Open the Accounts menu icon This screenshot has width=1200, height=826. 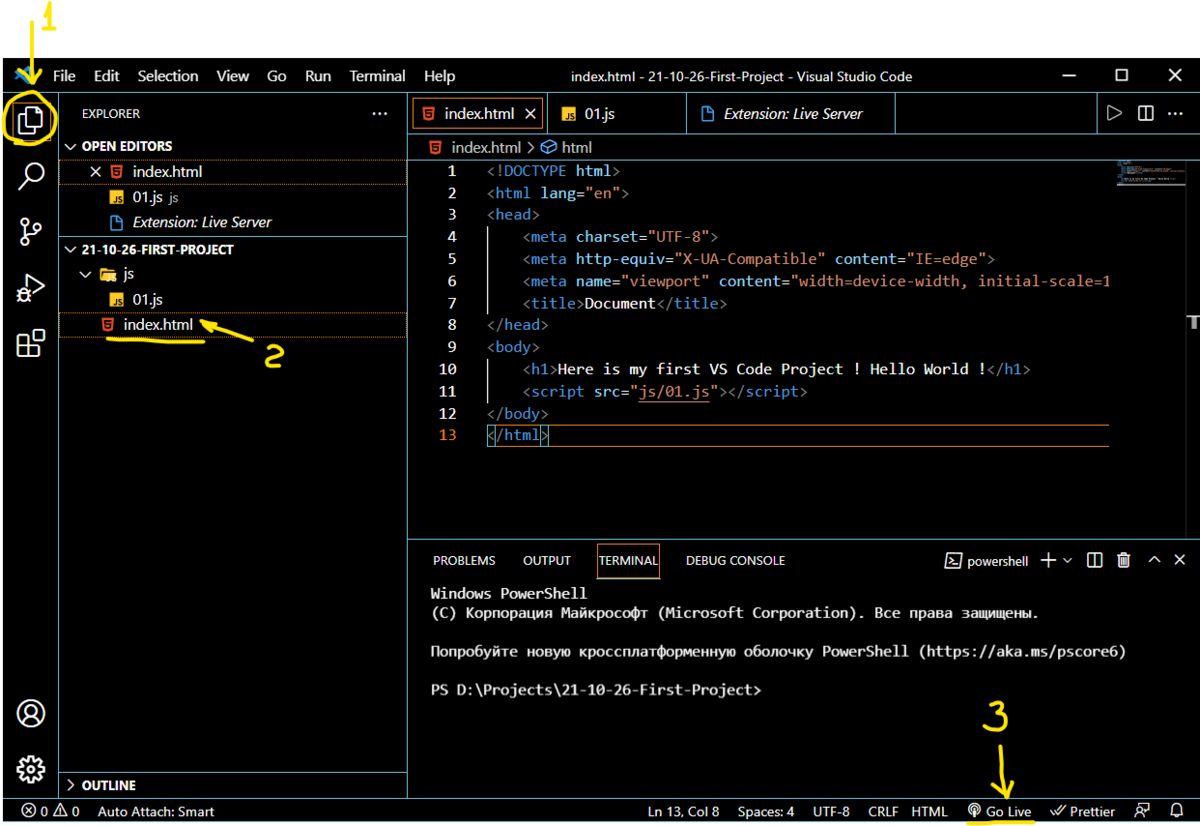coord(30,713)
